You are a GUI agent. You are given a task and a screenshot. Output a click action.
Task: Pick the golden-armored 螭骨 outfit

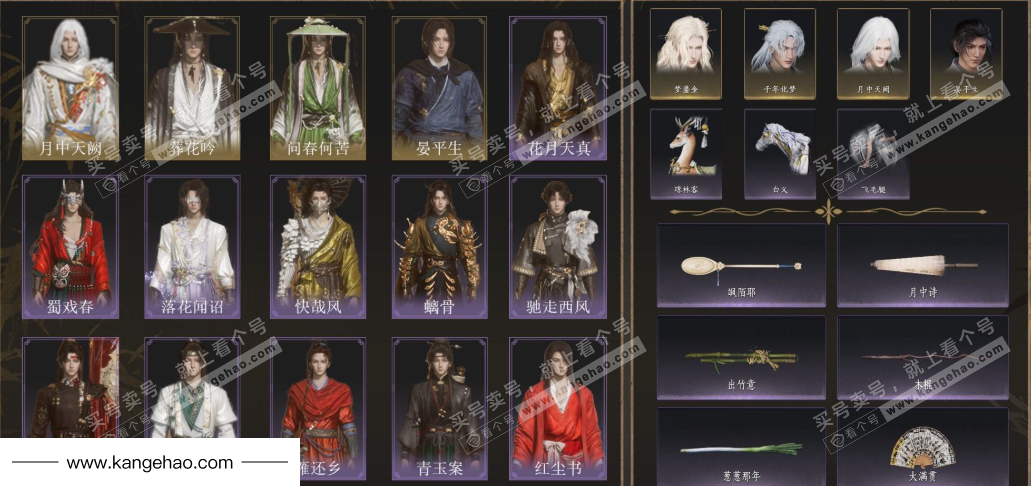tap(439, 247)
